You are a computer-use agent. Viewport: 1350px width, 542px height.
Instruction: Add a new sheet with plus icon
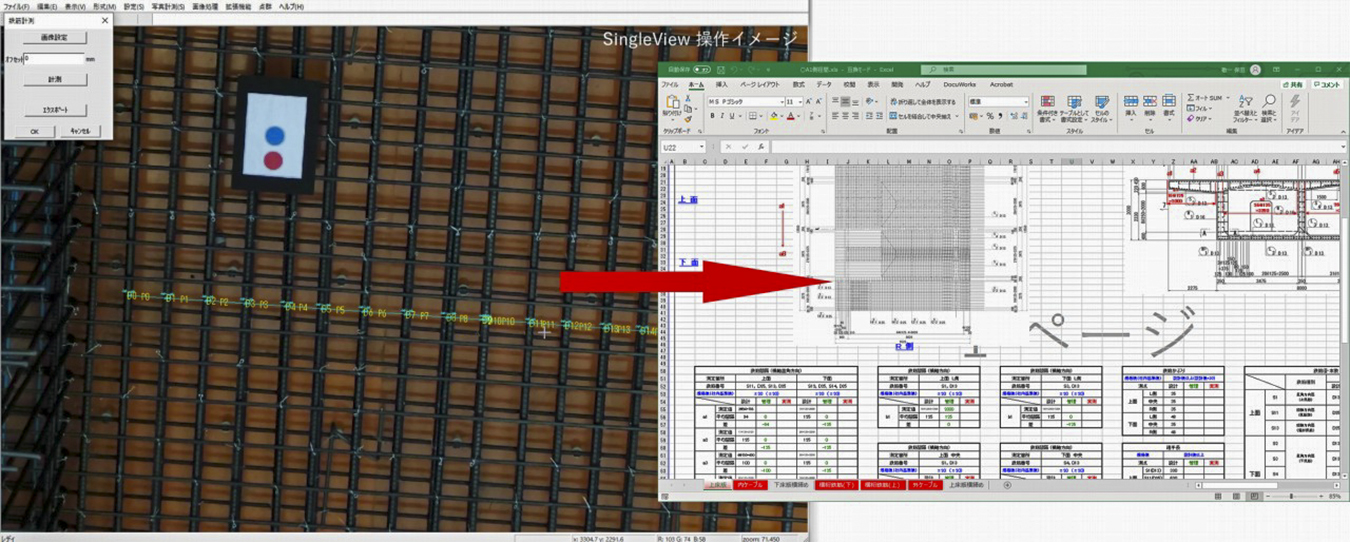point(1007,485)
